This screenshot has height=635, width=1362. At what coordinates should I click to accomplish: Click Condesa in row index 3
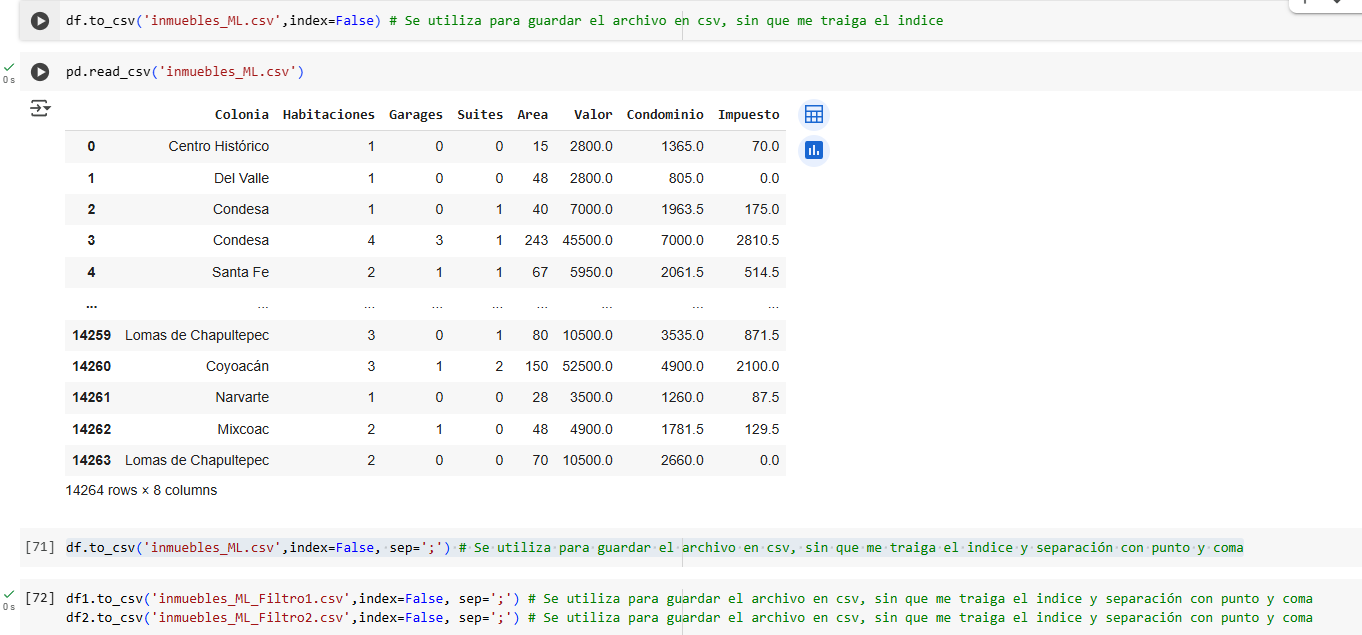[241, 240]
